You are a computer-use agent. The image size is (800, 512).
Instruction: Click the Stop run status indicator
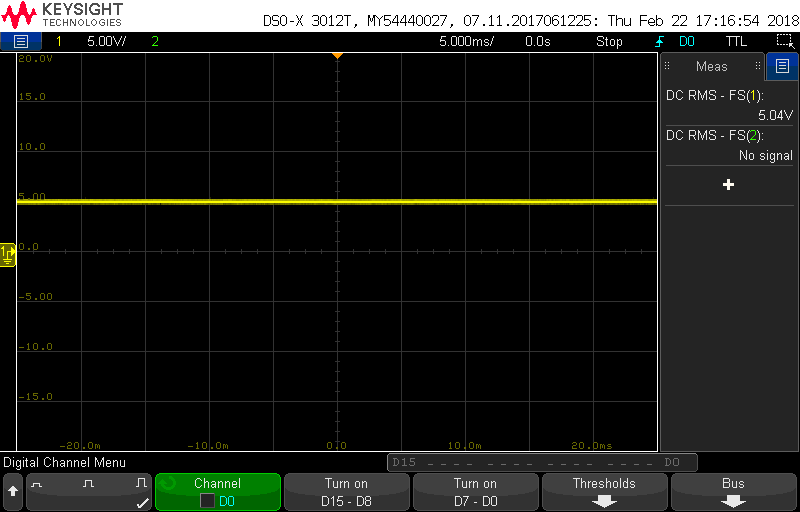[609, 41]
